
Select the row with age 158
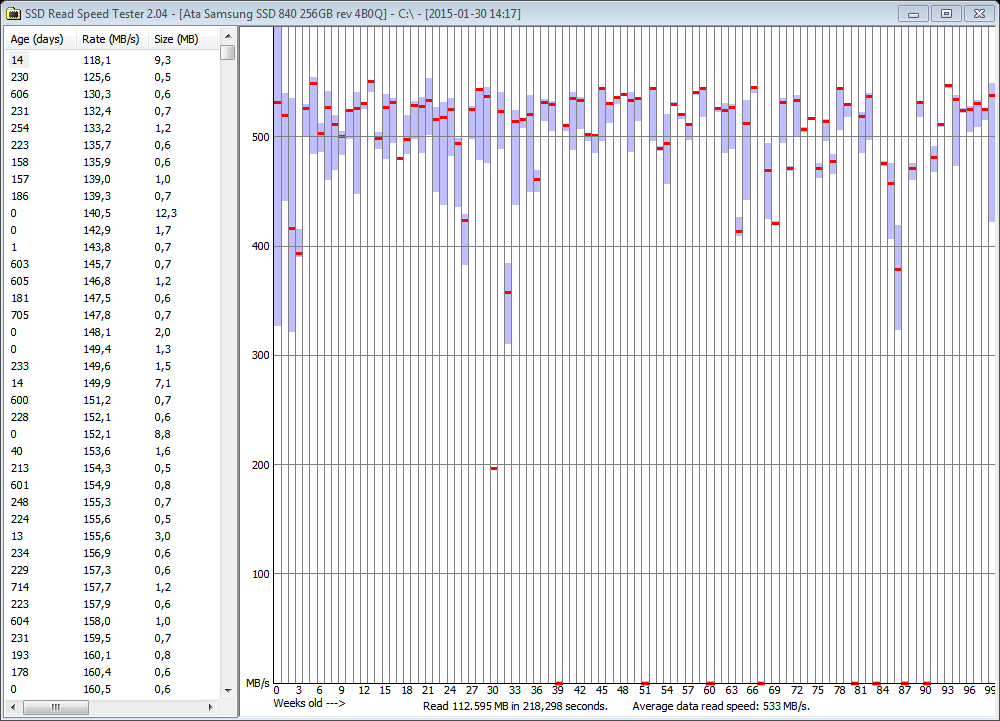pyautogui.click(x=112, y=162)
